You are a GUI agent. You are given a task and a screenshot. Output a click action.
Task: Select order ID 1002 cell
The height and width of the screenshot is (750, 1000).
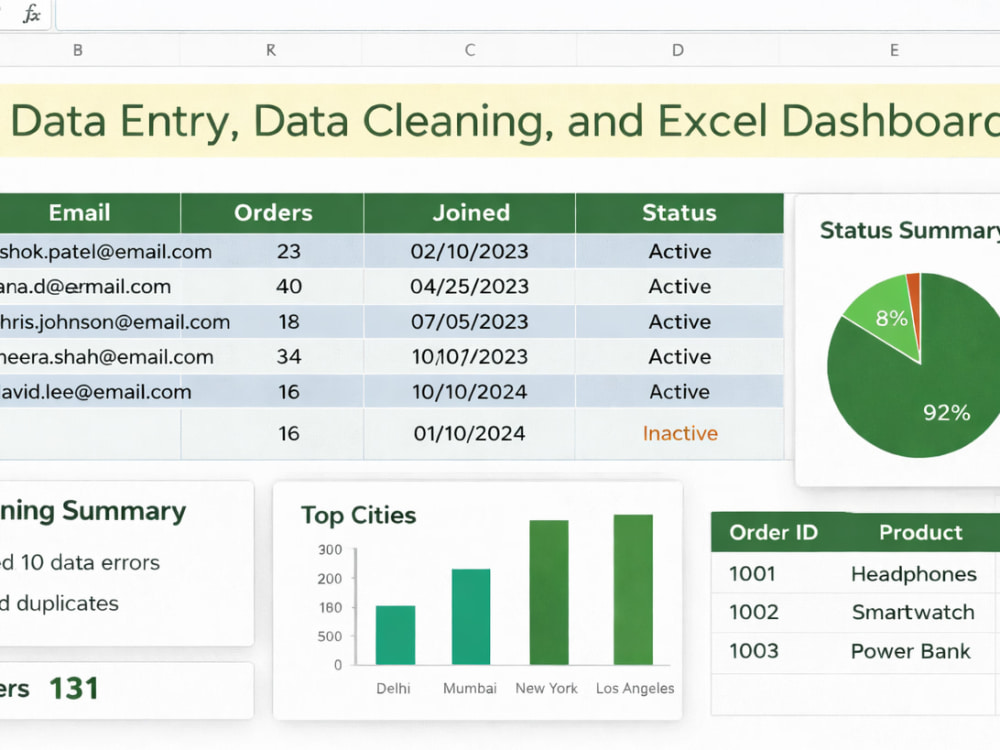pyautogui.click(x=754, y=612)
